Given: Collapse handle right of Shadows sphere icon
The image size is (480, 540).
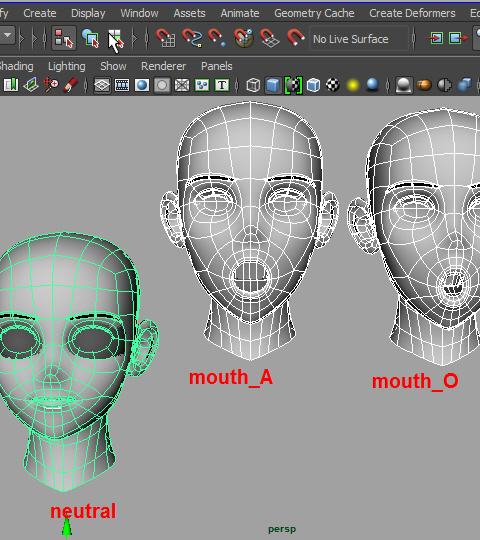Looking at the screenshot, I should click(387, 85).
